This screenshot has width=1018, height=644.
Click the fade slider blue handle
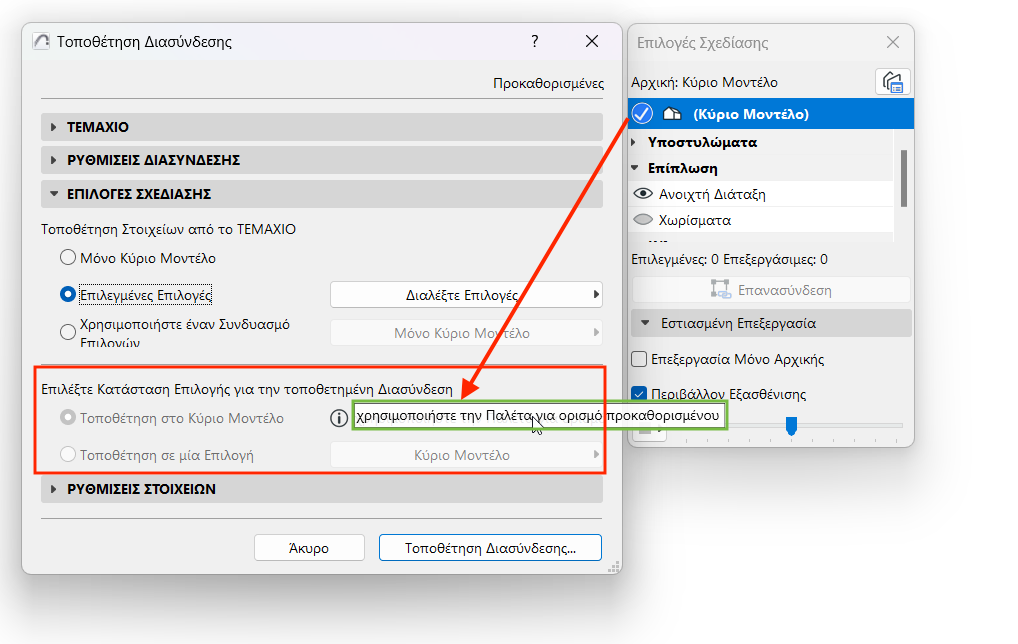tap(791, 426)
